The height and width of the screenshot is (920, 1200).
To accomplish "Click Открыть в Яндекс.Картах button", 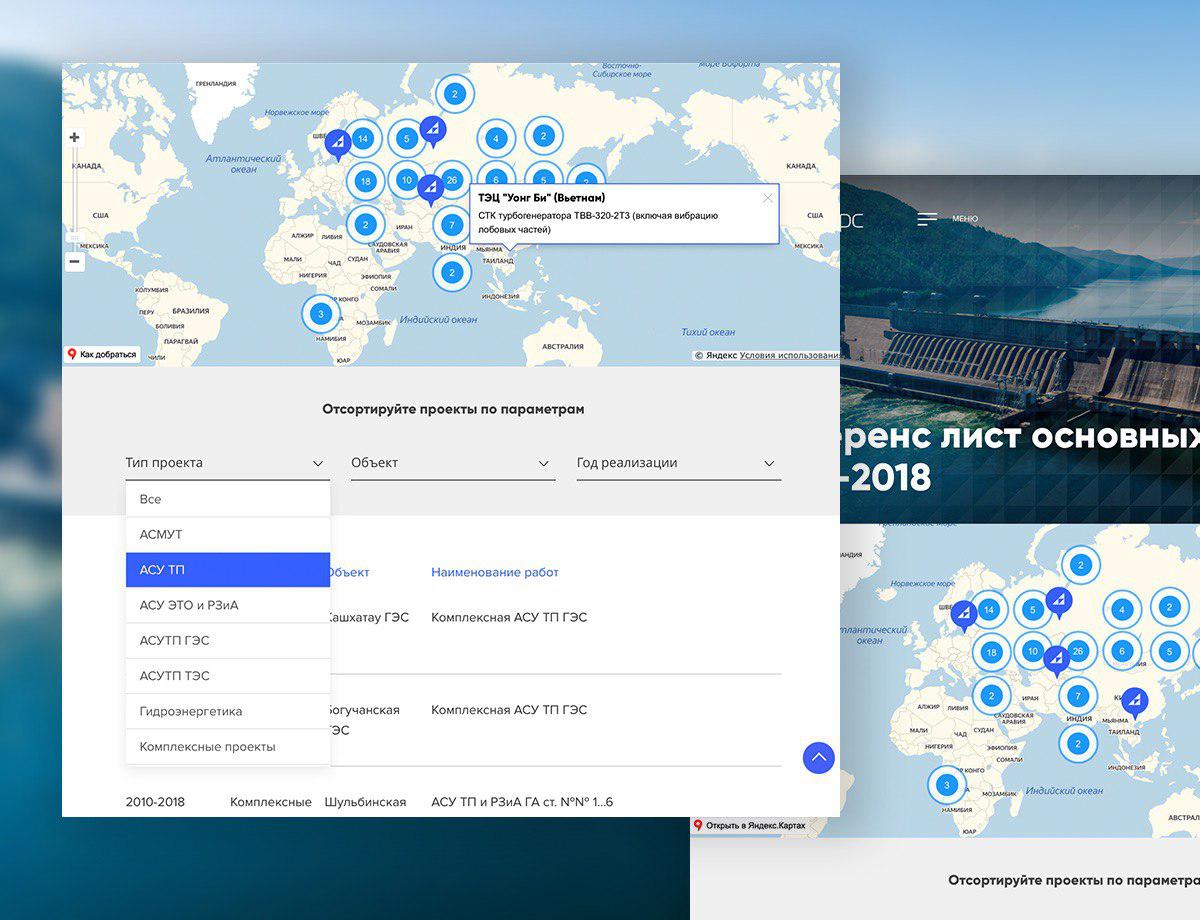I will coord(750,826).
